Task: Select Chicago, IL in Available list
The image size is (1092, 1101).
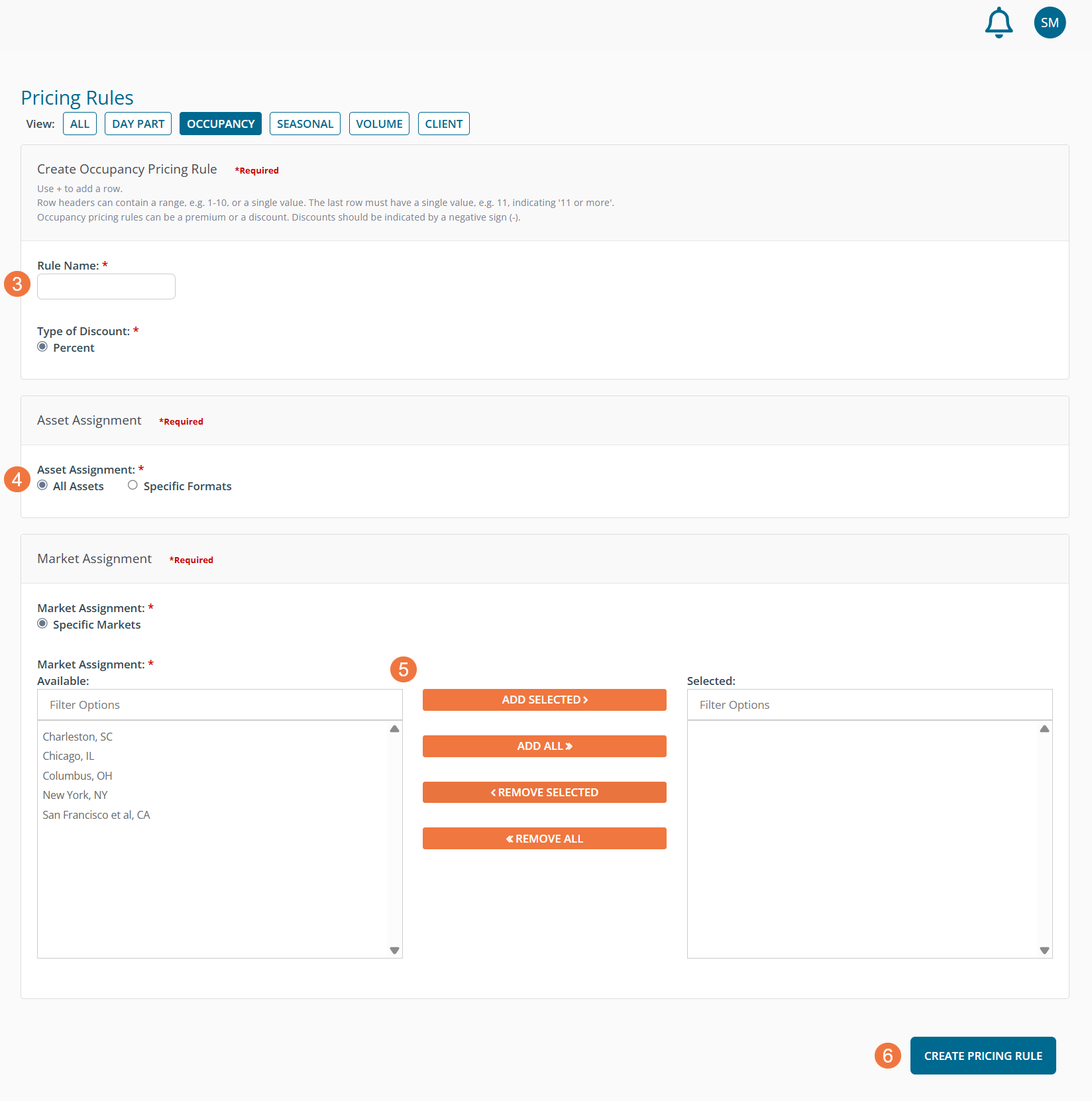Action: click(69, 757)
